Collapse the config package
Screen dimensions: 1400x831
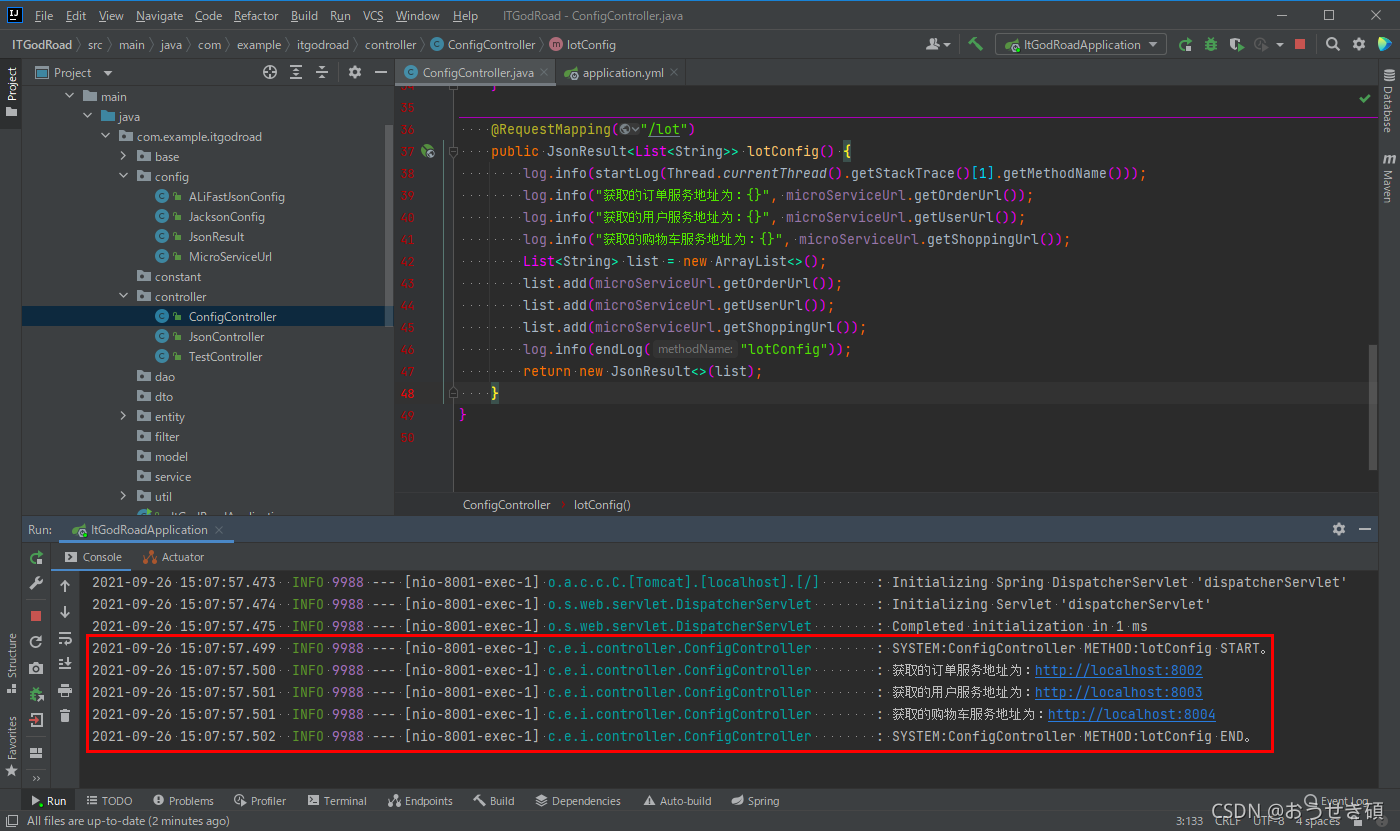tap(124, 177)
